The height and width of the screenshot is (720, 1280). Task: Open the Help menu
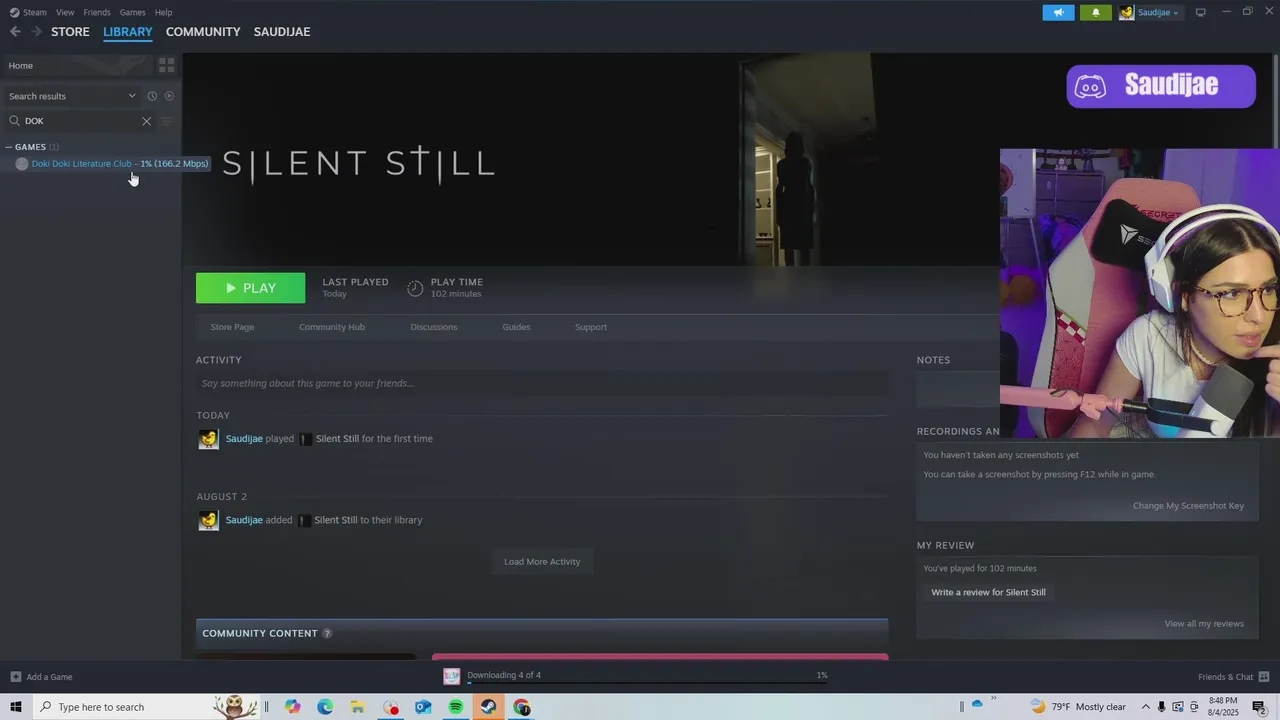[163, 12]
